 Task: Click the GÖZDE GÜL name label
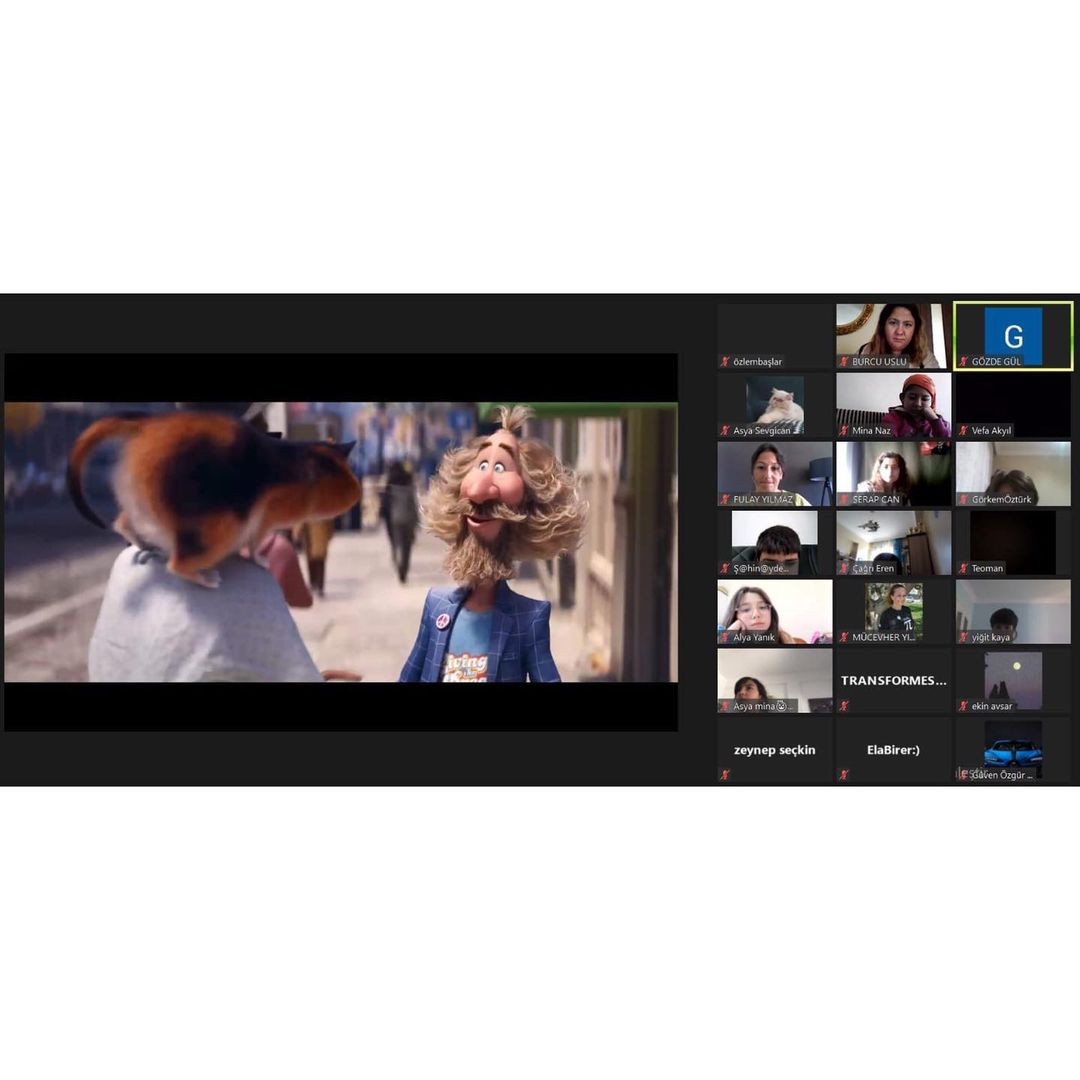[997, 362]
